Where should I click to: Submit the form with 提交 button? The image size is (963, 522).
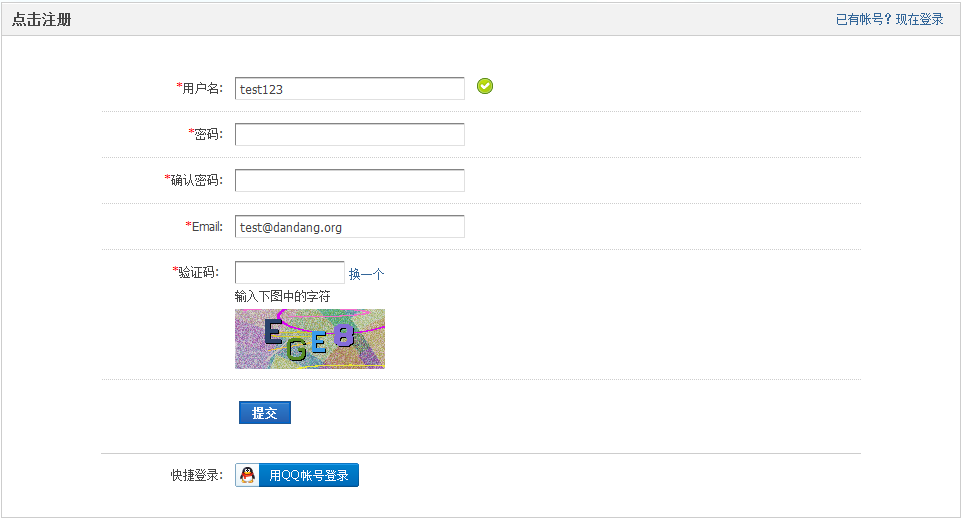click(265, 413)
